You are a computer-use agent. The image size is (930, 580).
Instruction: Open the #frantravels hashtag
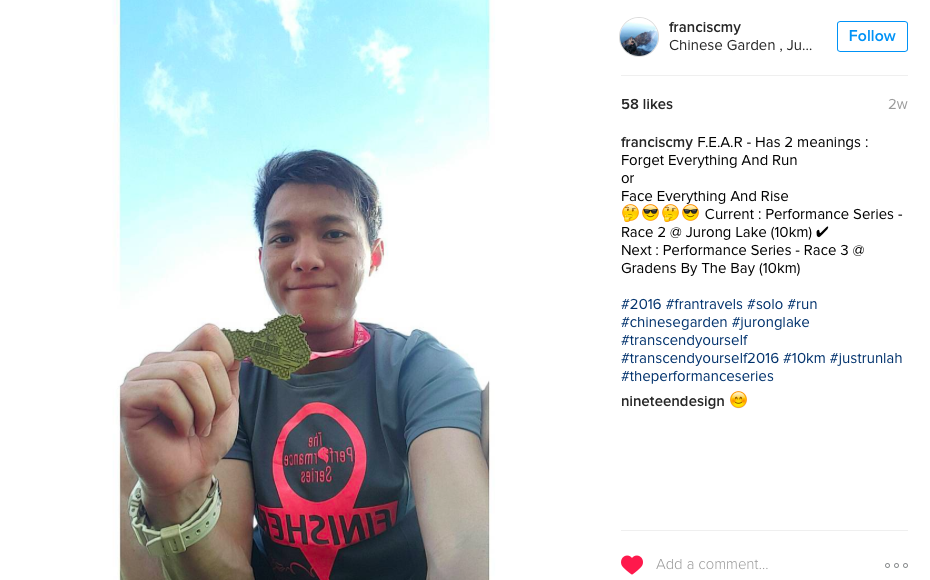click(x=704, y=304)
